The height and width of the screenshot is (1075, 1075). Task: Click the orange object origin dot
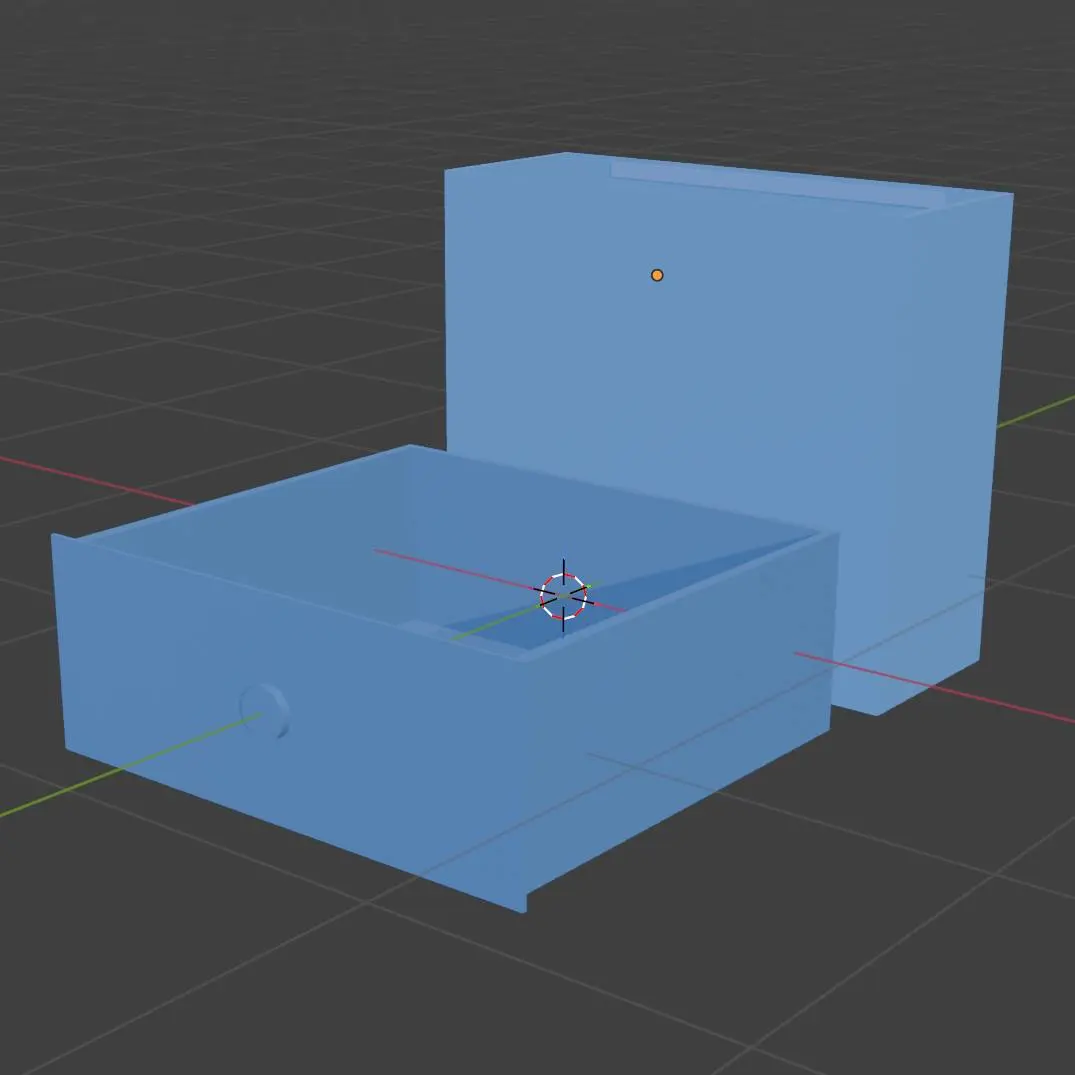tap(657, 275)
